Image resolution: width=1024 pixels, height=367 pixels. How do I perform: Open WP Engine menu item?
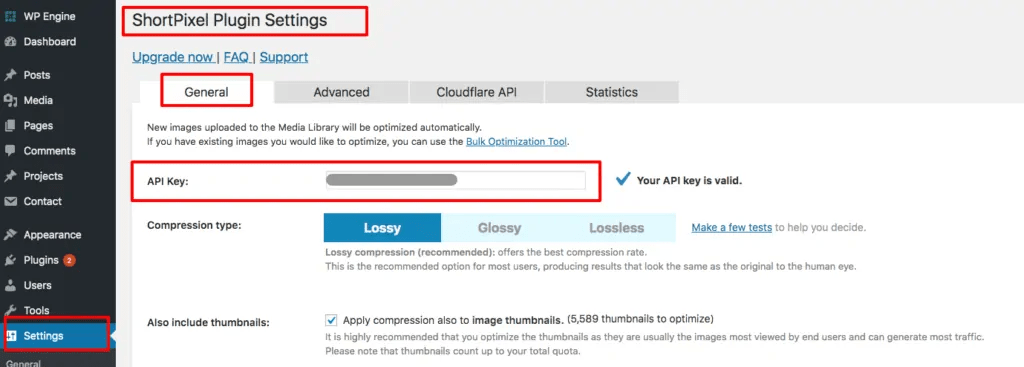coord(50,16)
